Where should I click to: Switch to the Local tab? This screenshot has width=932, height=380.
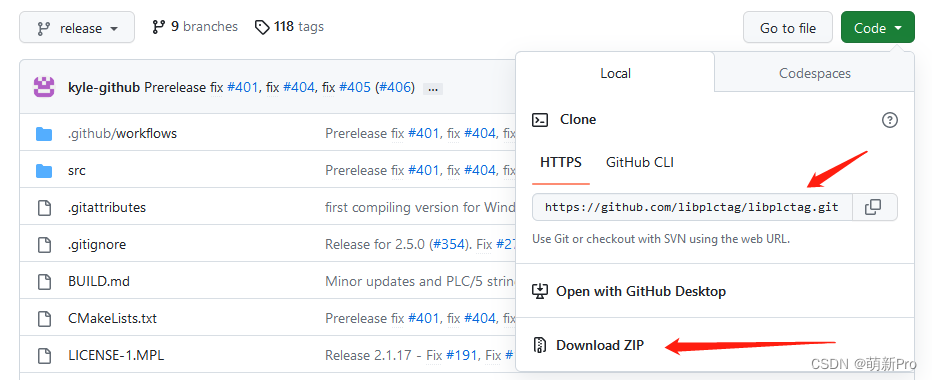(x=615, y=73)
